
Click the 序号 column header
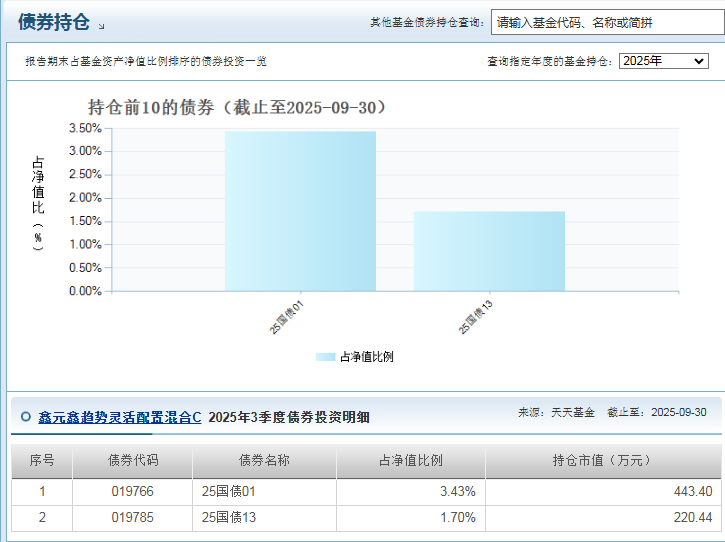[42, 460]
